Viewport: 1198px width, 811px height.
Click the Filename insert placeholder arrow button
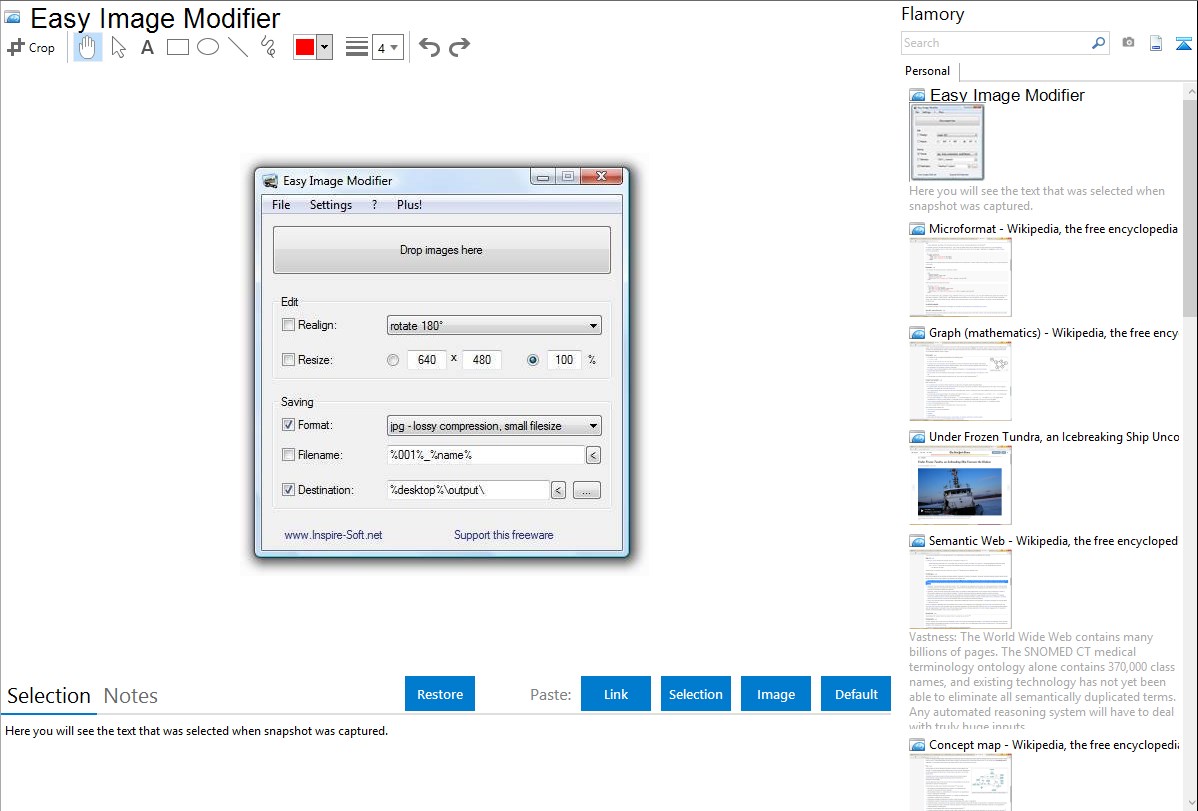click(x=593, y=456)
